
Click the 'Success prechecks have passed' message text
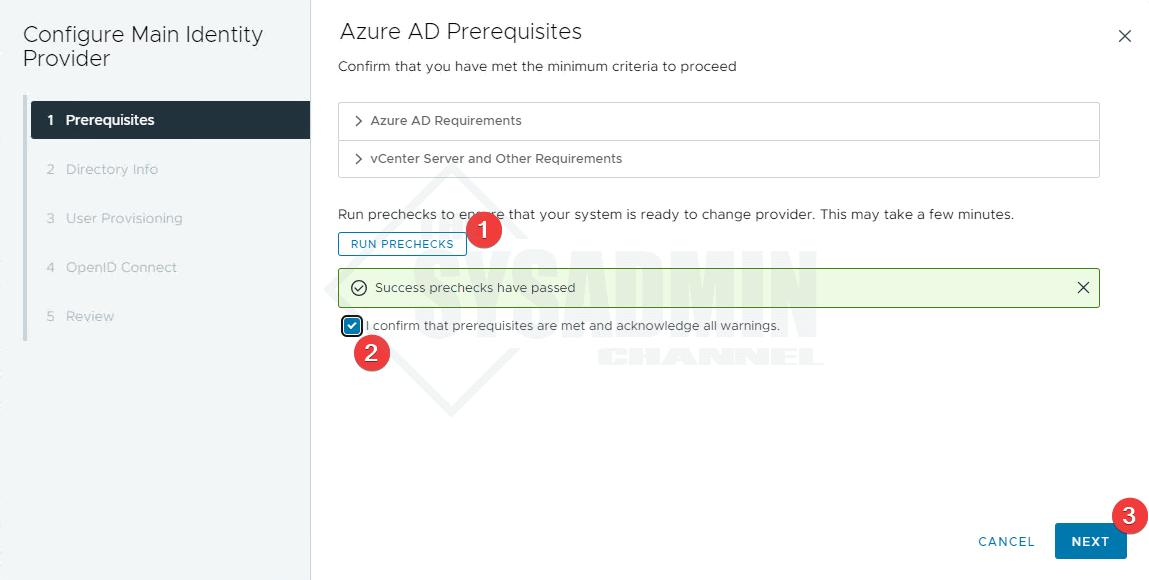pos(475,288)
